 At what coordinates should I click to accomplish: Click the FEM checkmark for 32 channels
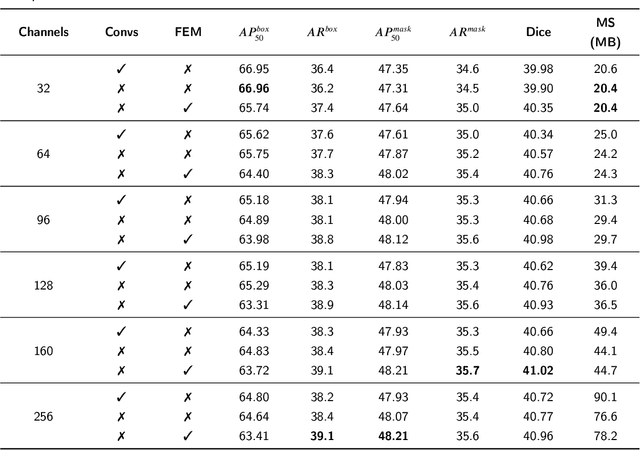tap(187, 108)
